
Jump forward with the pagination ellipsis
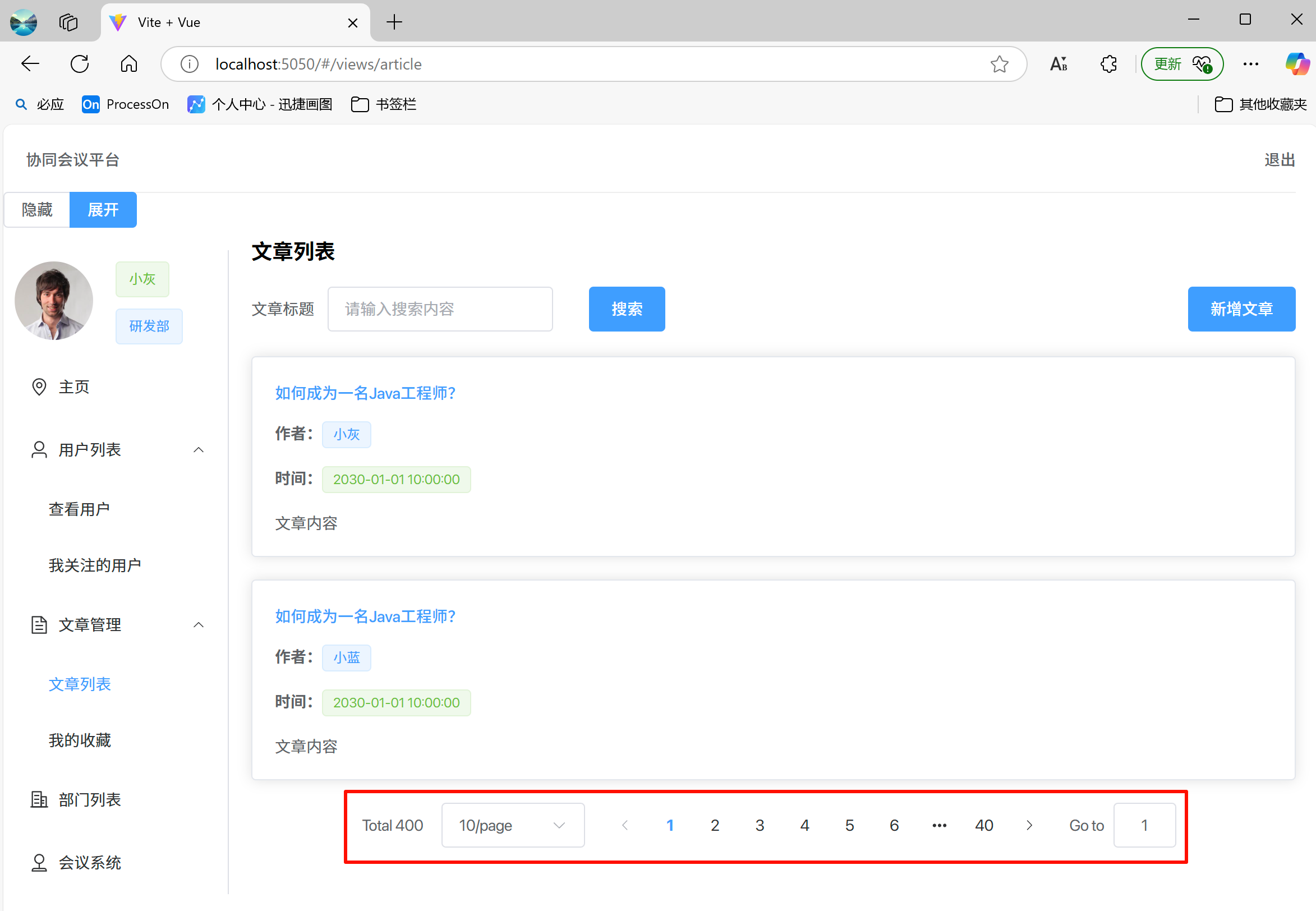[x=940, y=825]
